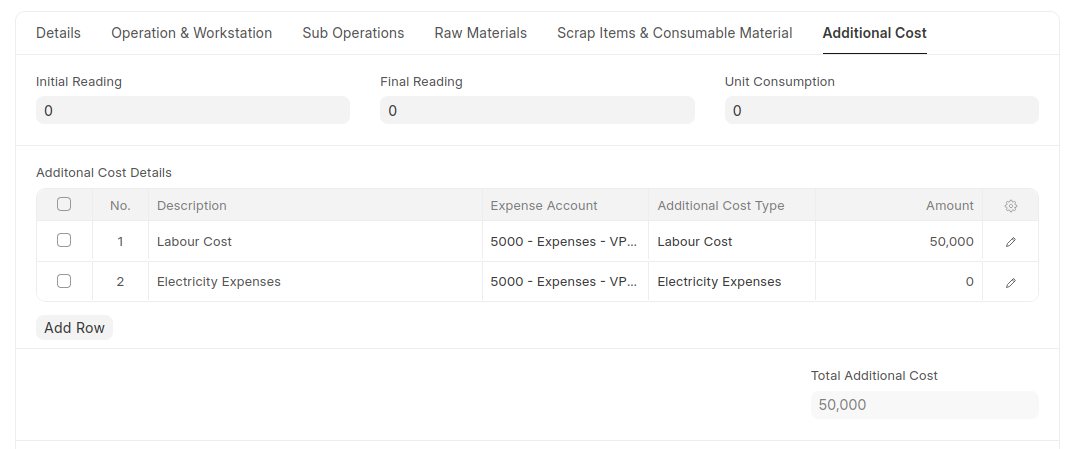Open Expense Account field in row 2
This screenshot has height=449, width=1074.
564,282
